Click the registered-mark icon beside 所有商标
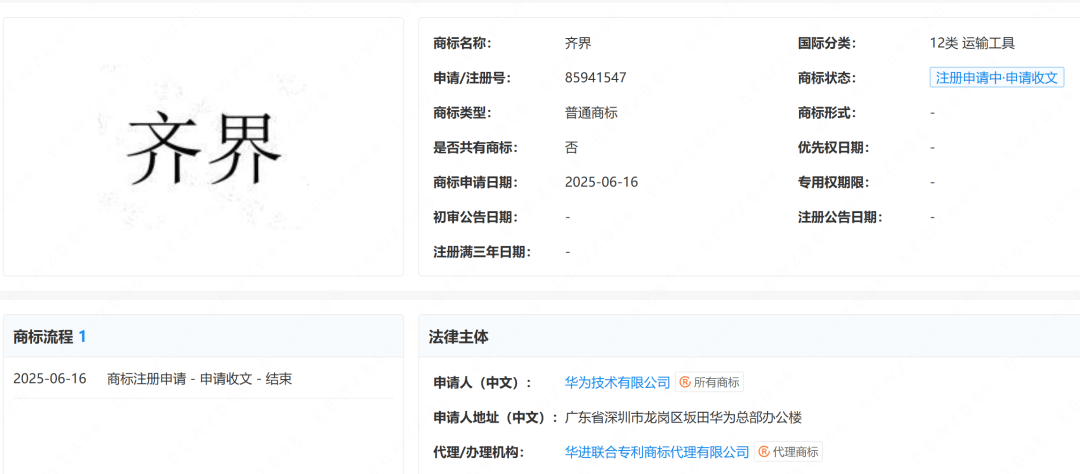This screenshot has height=474, width=1080. [686, 382]
